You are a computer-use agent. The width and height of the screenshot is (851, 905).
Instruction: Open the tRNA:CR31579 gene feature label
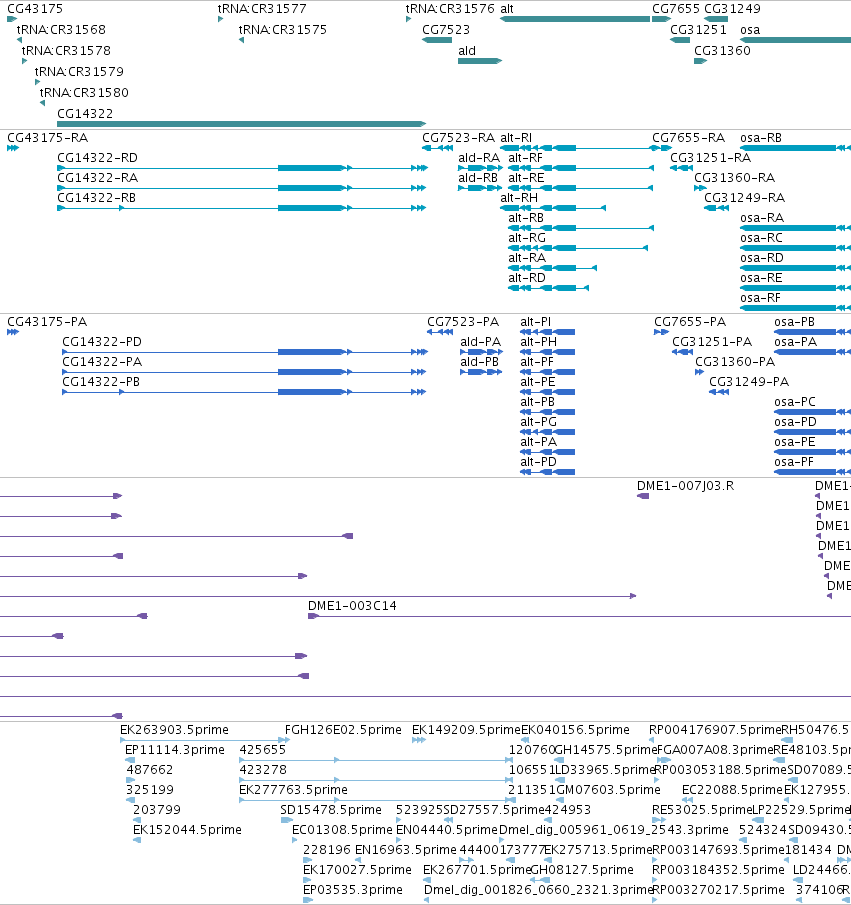pos(79,72)
